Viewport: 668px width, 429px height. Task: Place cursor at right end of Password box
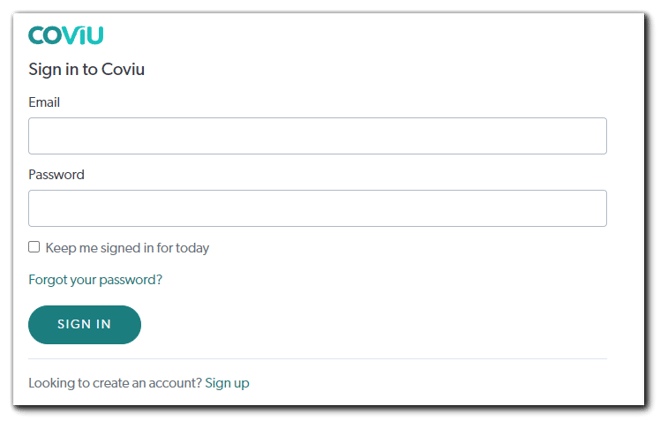595,208
